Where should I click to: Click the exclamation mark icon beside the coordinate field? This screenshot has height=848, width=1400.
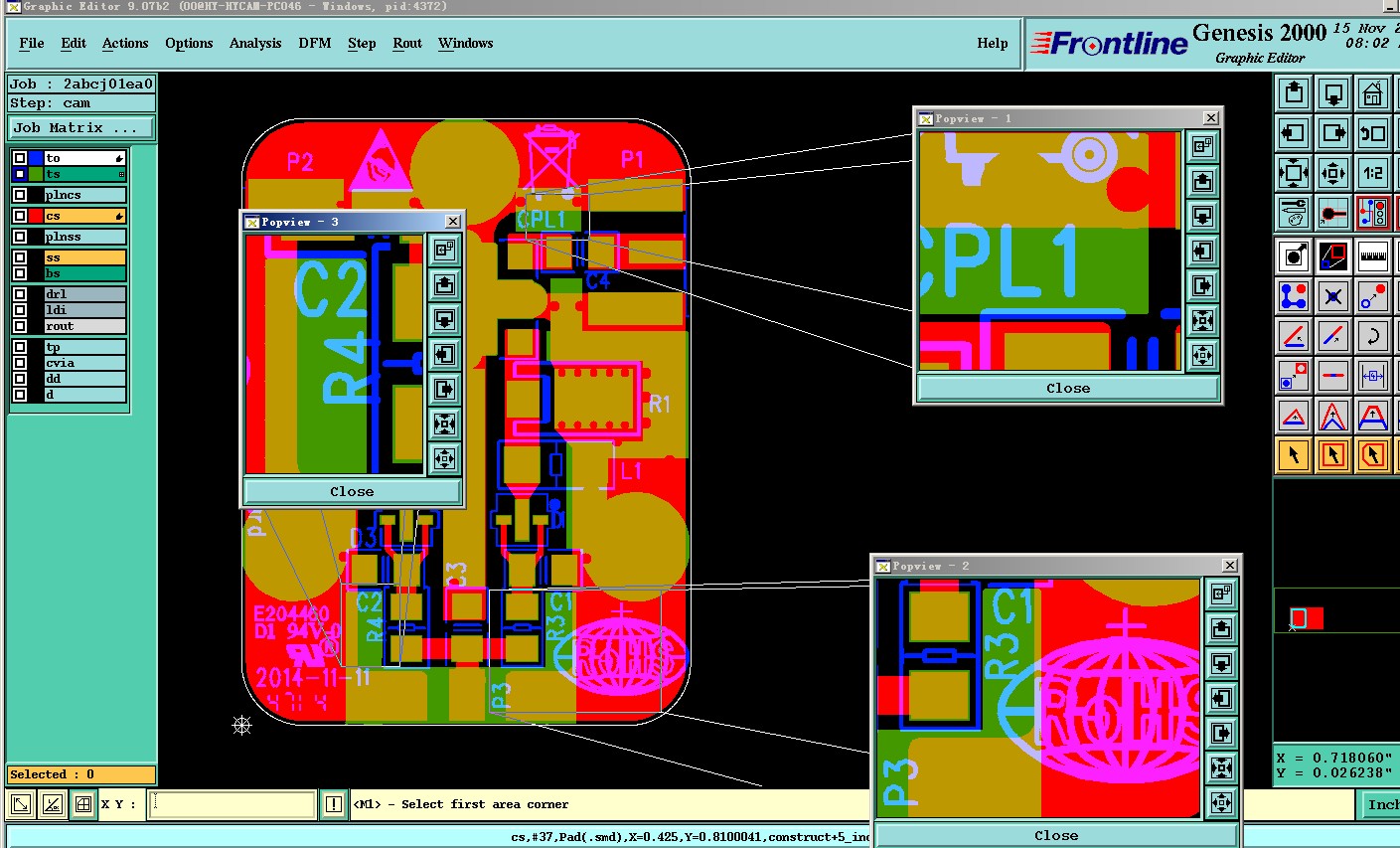tap(334, 804)
